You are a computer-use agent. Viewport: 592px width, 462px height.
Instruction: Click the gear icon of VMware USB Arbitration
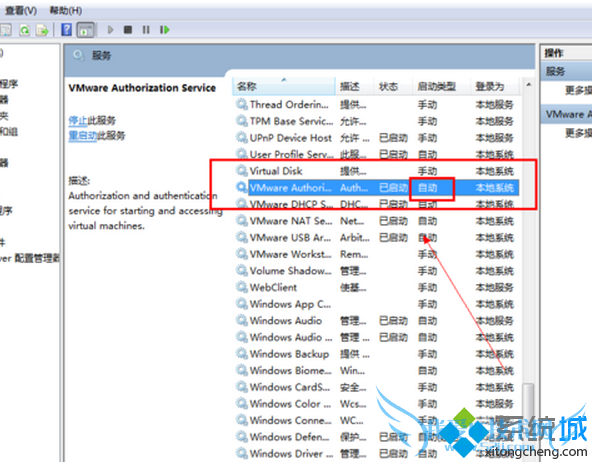242,237
